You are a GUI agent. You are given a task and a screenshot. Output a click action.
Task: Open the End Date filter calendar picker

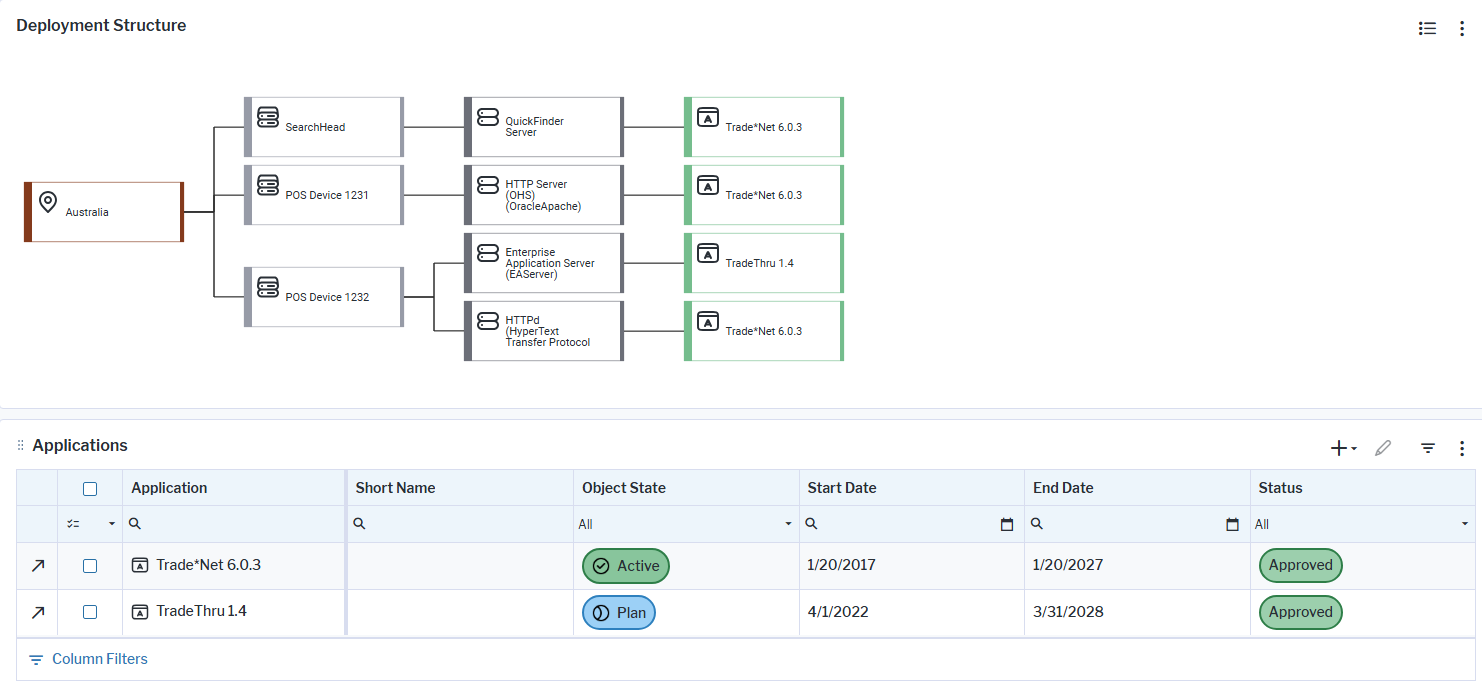pos(1233,524)
